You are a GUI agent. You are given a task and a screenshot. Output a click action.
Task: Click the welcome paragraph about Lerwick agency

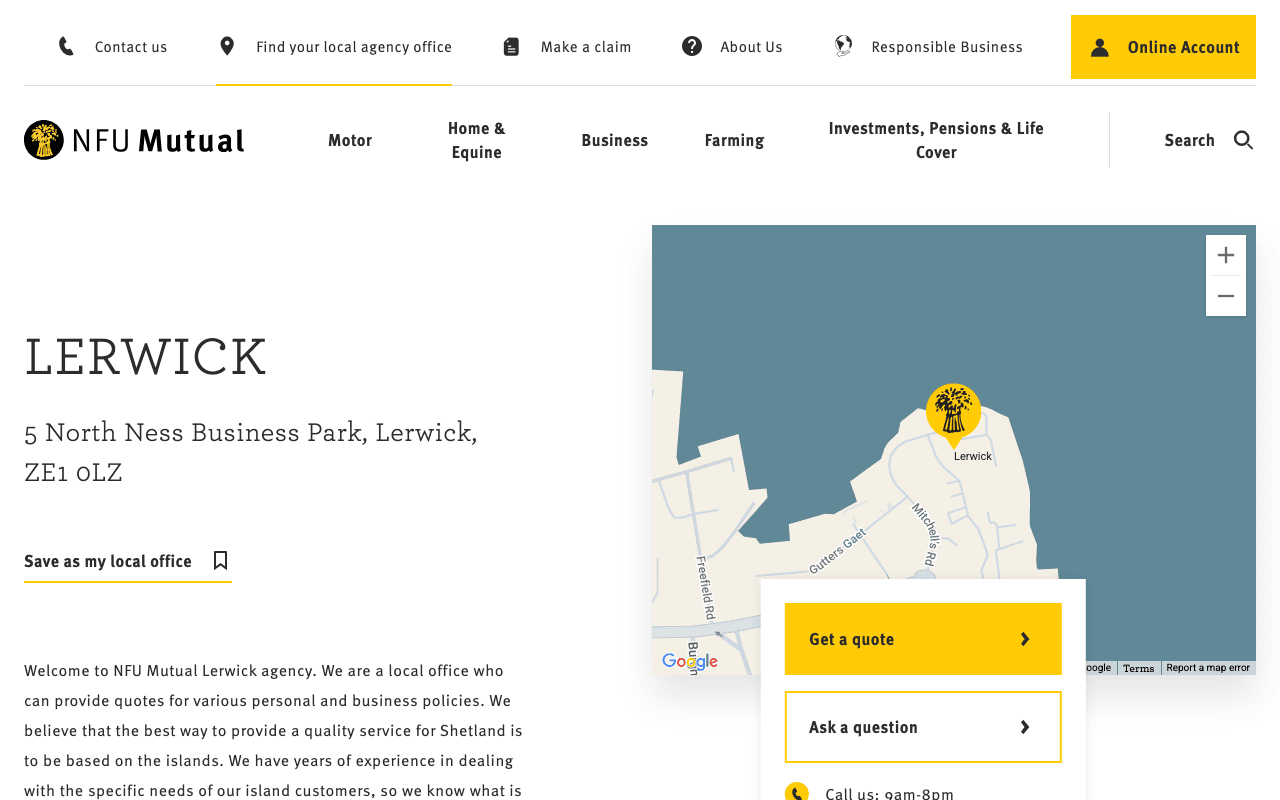tap(274, 730)
